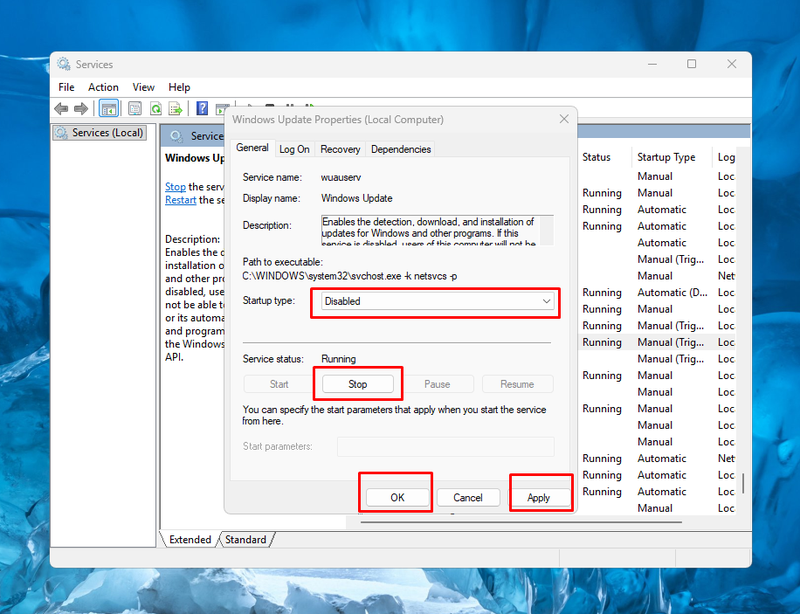This screenshot has height=614, width=800.
Task: Minimize the Services window
Action: [652, 64]
